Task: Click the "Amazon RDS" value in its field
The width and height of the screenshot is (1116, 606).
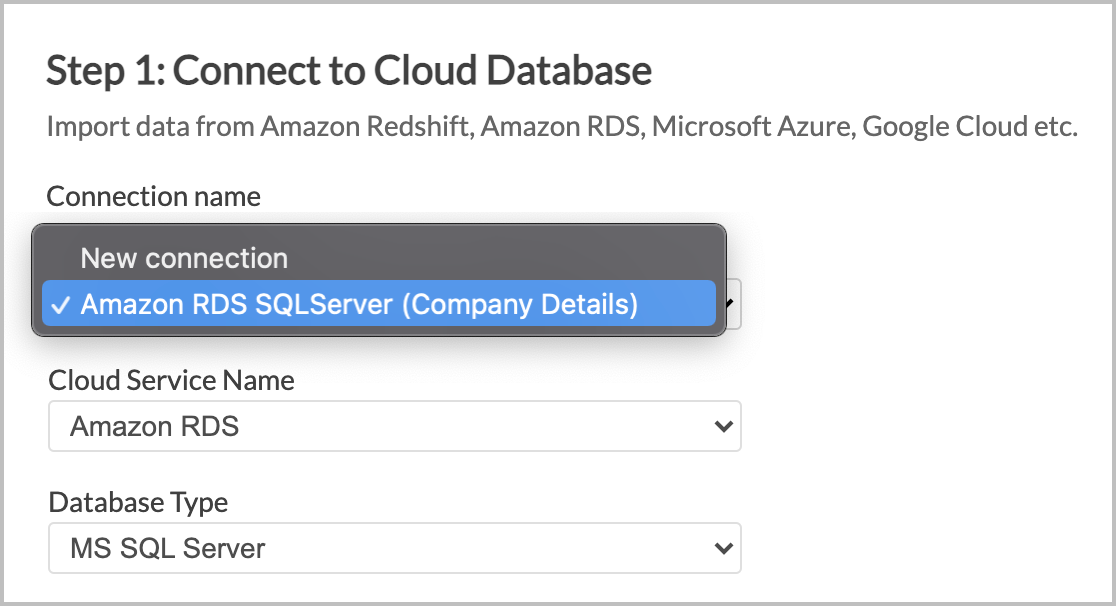Action: 153,426
